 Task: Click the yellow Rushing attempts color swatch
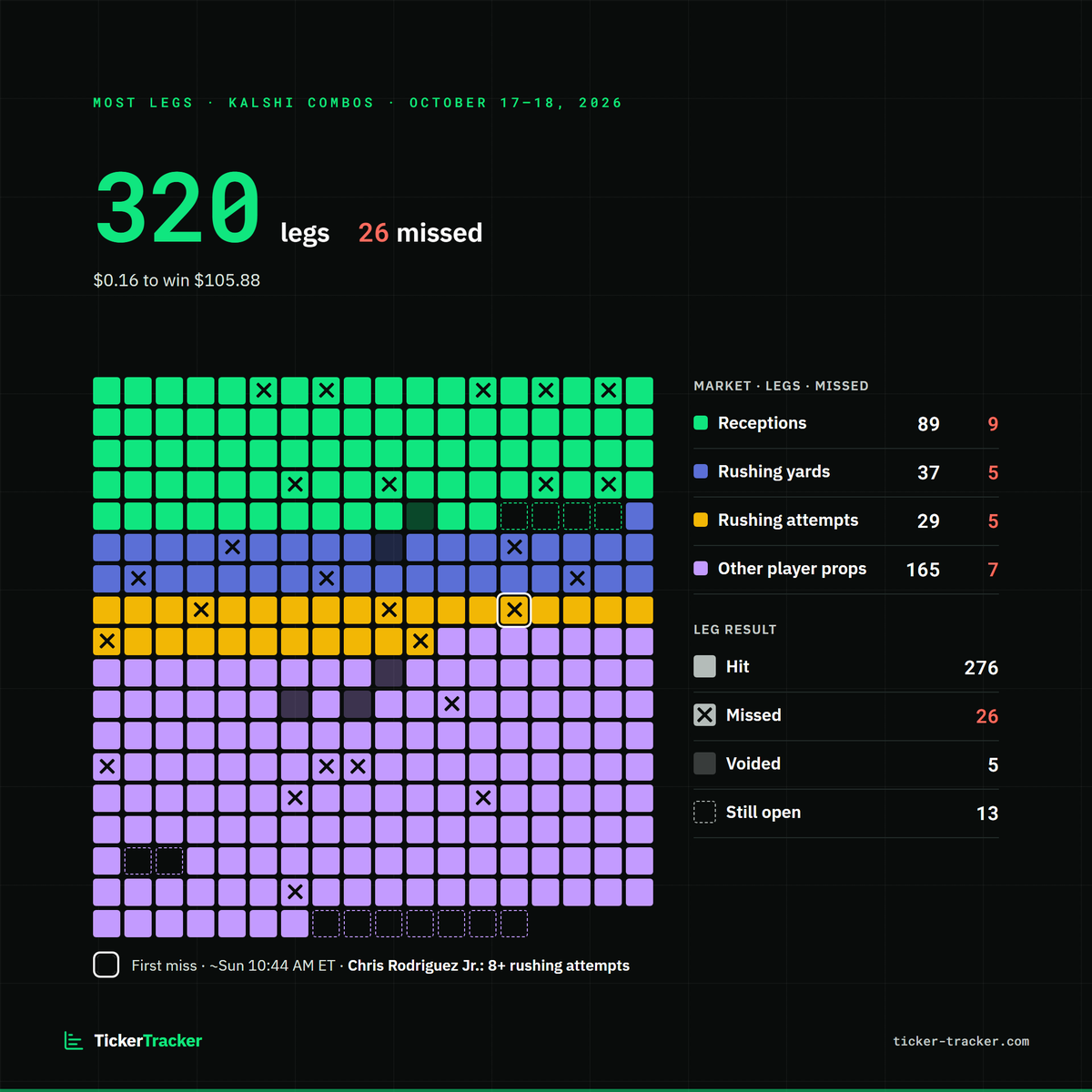[701, 520]
